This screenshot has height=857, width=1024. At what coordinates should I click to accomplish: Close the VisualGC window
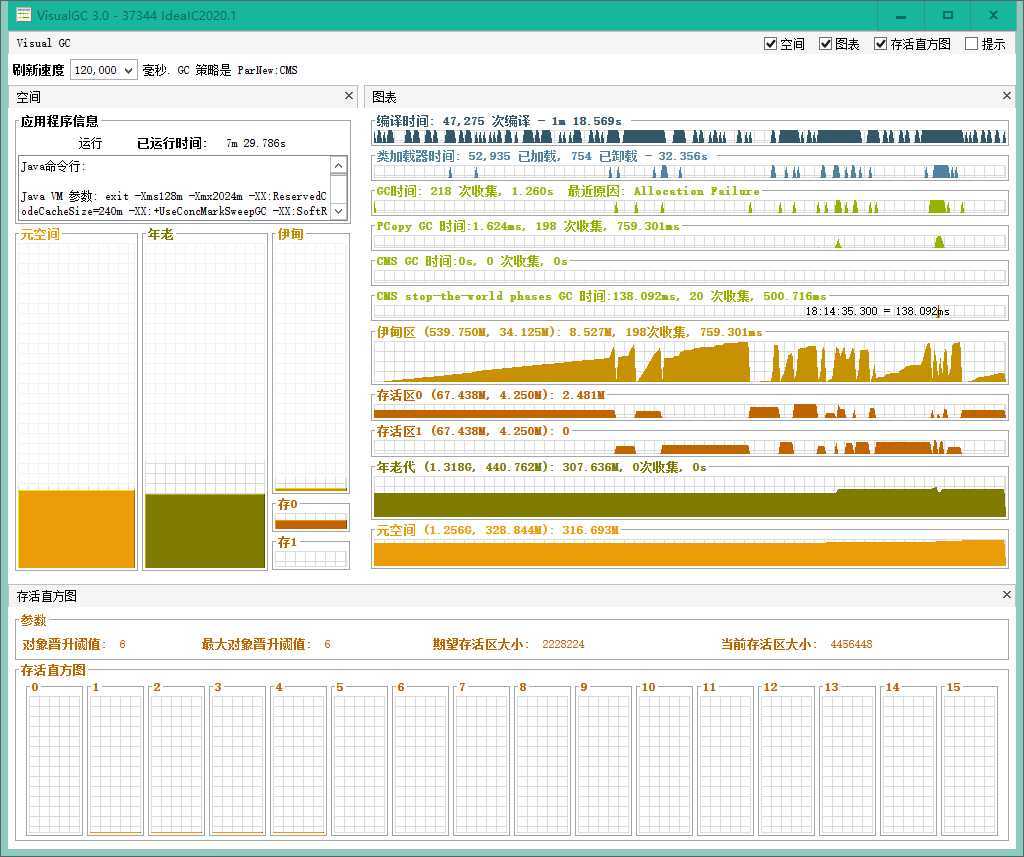click(993, 15)
